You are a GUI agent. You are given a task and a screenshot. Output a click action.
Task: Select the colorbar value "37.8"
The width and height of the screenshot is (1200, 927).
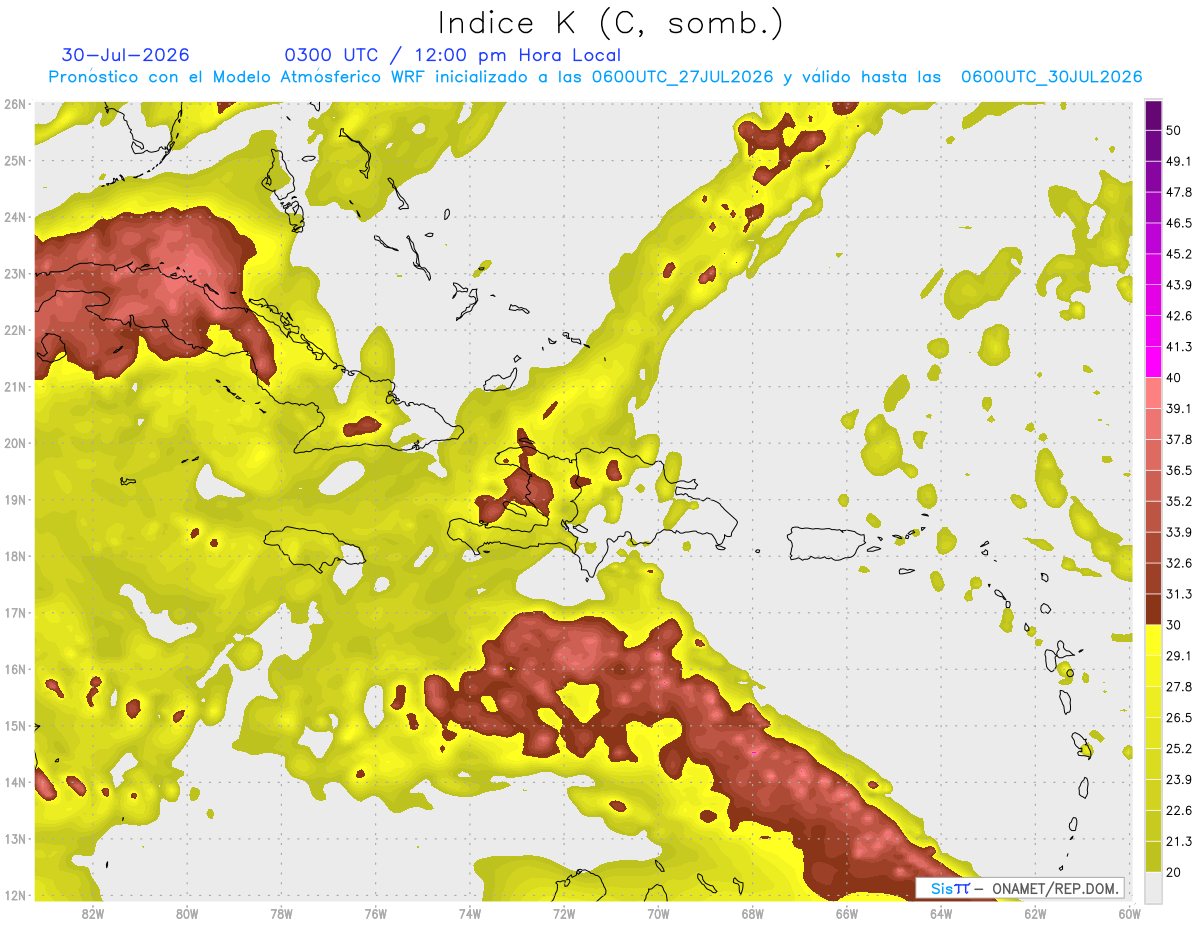(1179, 440)
